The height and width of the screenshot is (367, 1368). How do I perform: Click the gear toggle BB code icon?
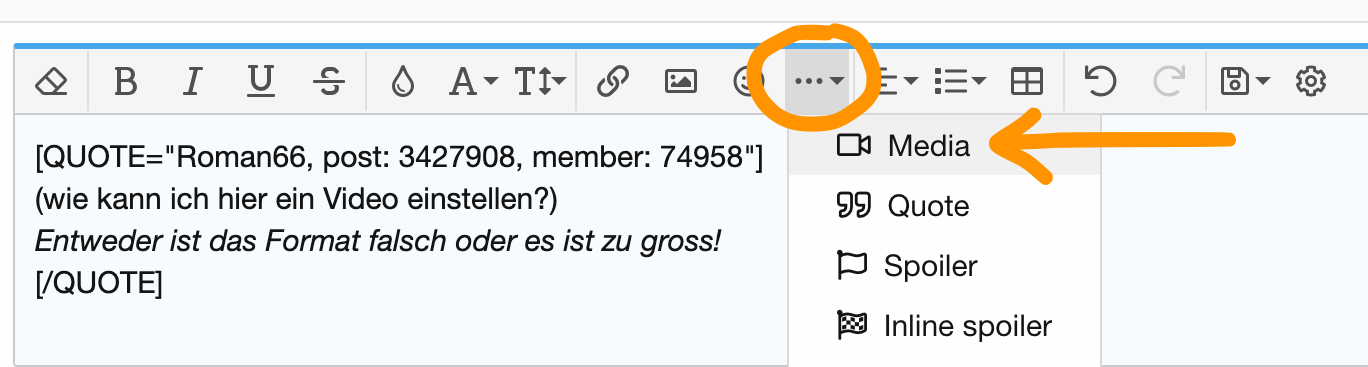[1311, 82]
